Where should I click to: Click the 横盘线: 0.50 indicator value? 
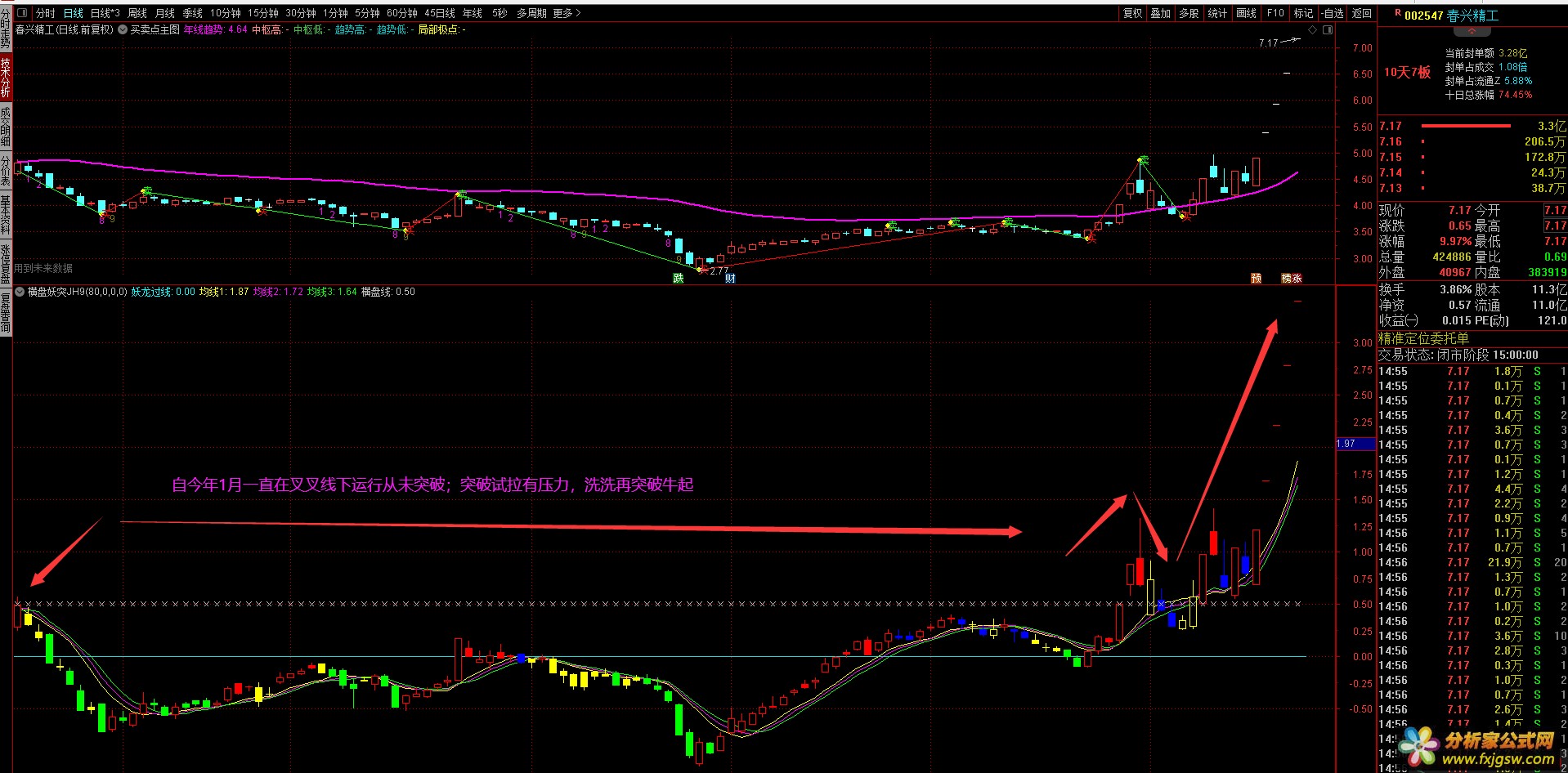point(388,292)
